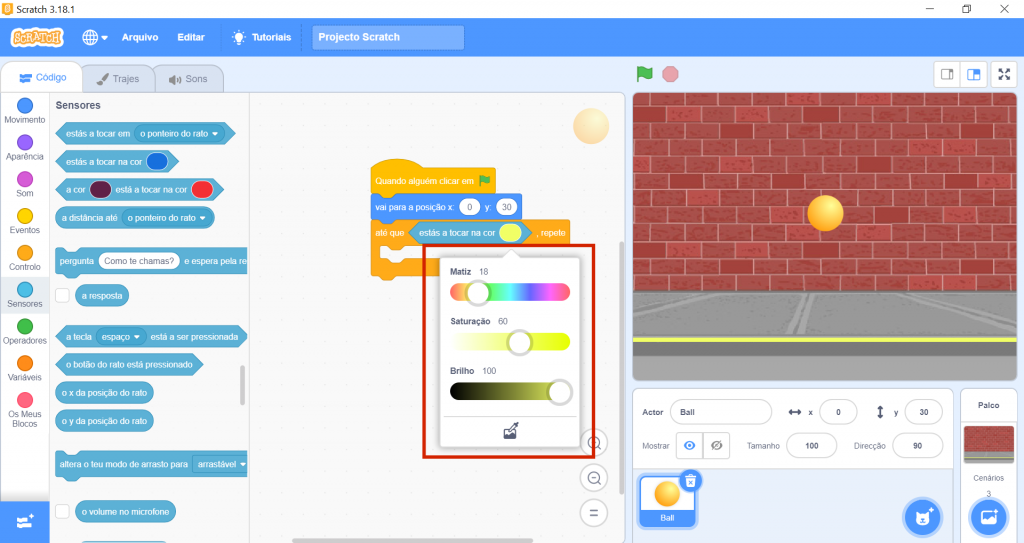Viewport: 1024px width, 543px height.
Task: Click the red stop button
Action: click(670, 74)
